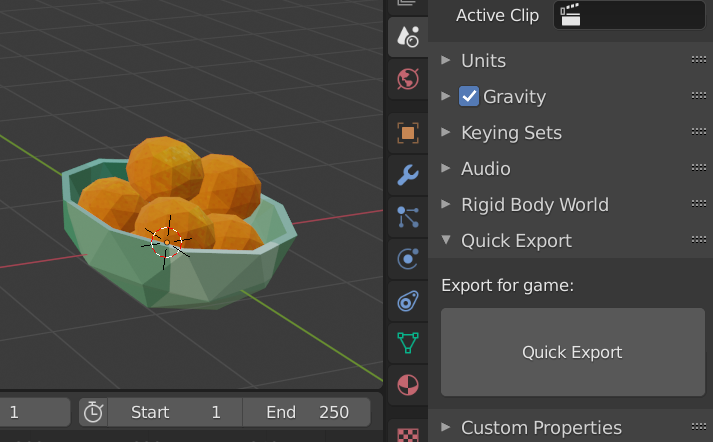713x442 pixels.
Task: Open the Modifiers wrench tab
Action: pos(408,175)
